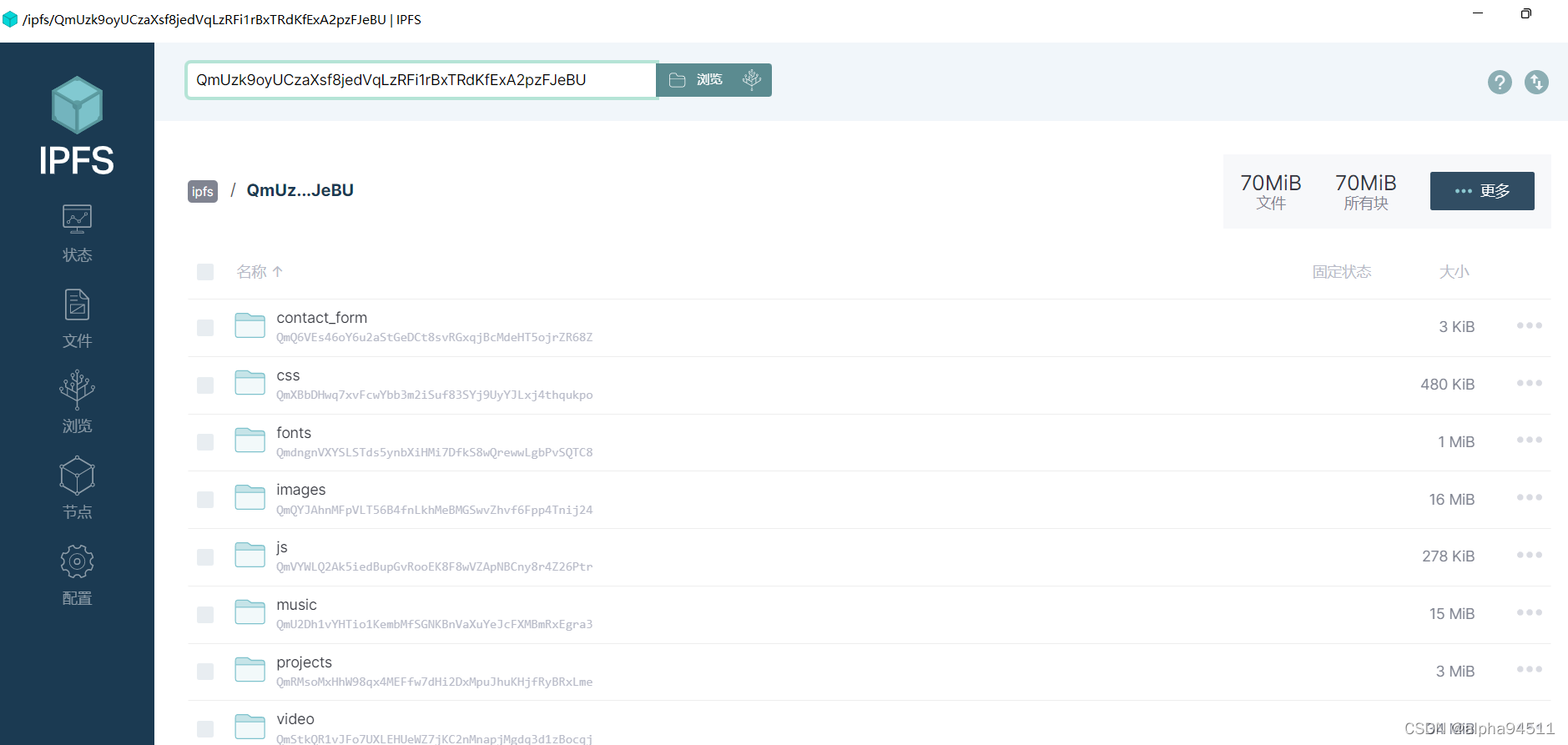Click the IPFS cube logo
This screenshot has width=1568, height=745.
pyautogui.click(x=77, y=105)
